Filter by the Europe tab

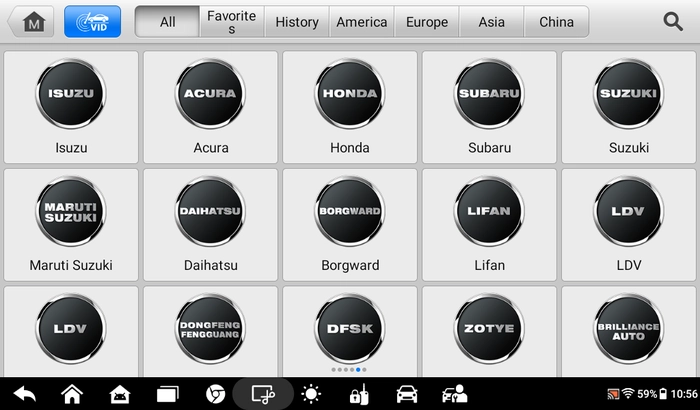tap(427, 21)
